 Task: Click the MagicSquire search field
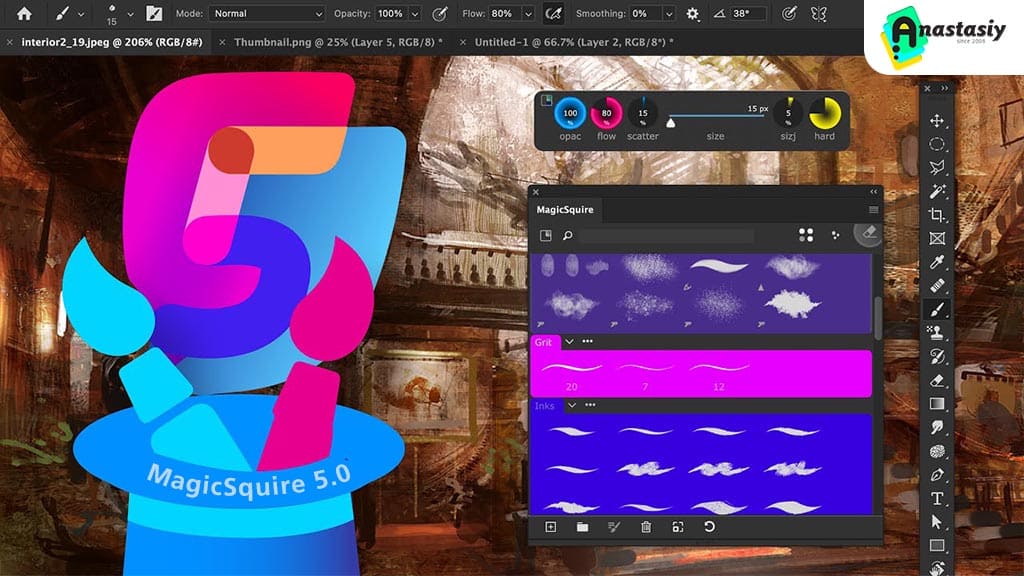coord(666,236)
